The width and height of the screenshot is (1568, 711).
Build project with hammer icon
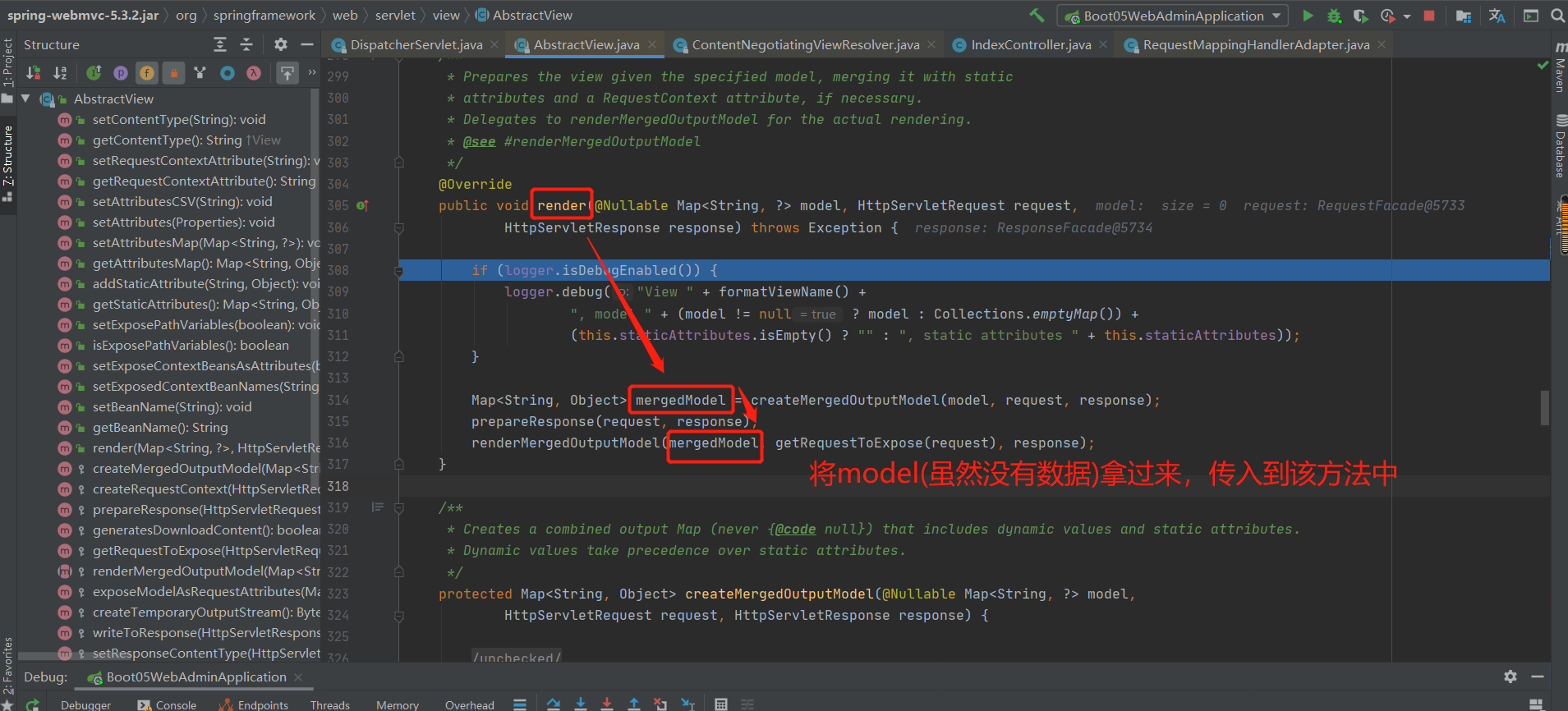coord(1037,16)
